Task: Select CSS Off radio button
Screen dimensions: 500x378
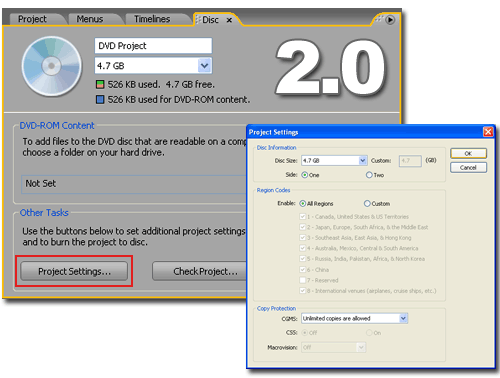Action: 304,333
